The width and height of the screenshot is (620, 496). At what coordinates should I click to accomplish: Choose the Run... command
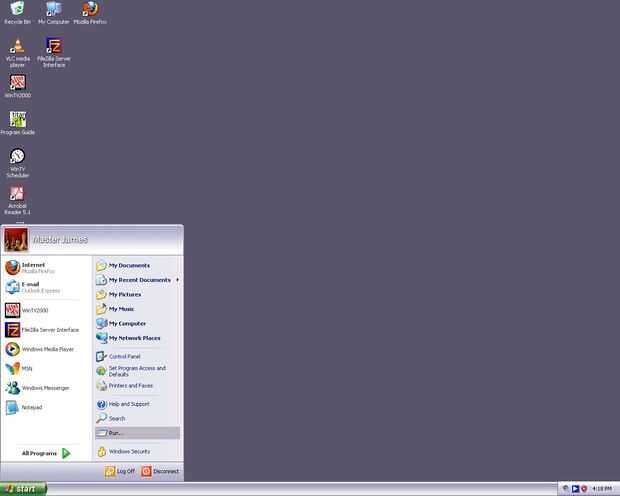point(137,433)
